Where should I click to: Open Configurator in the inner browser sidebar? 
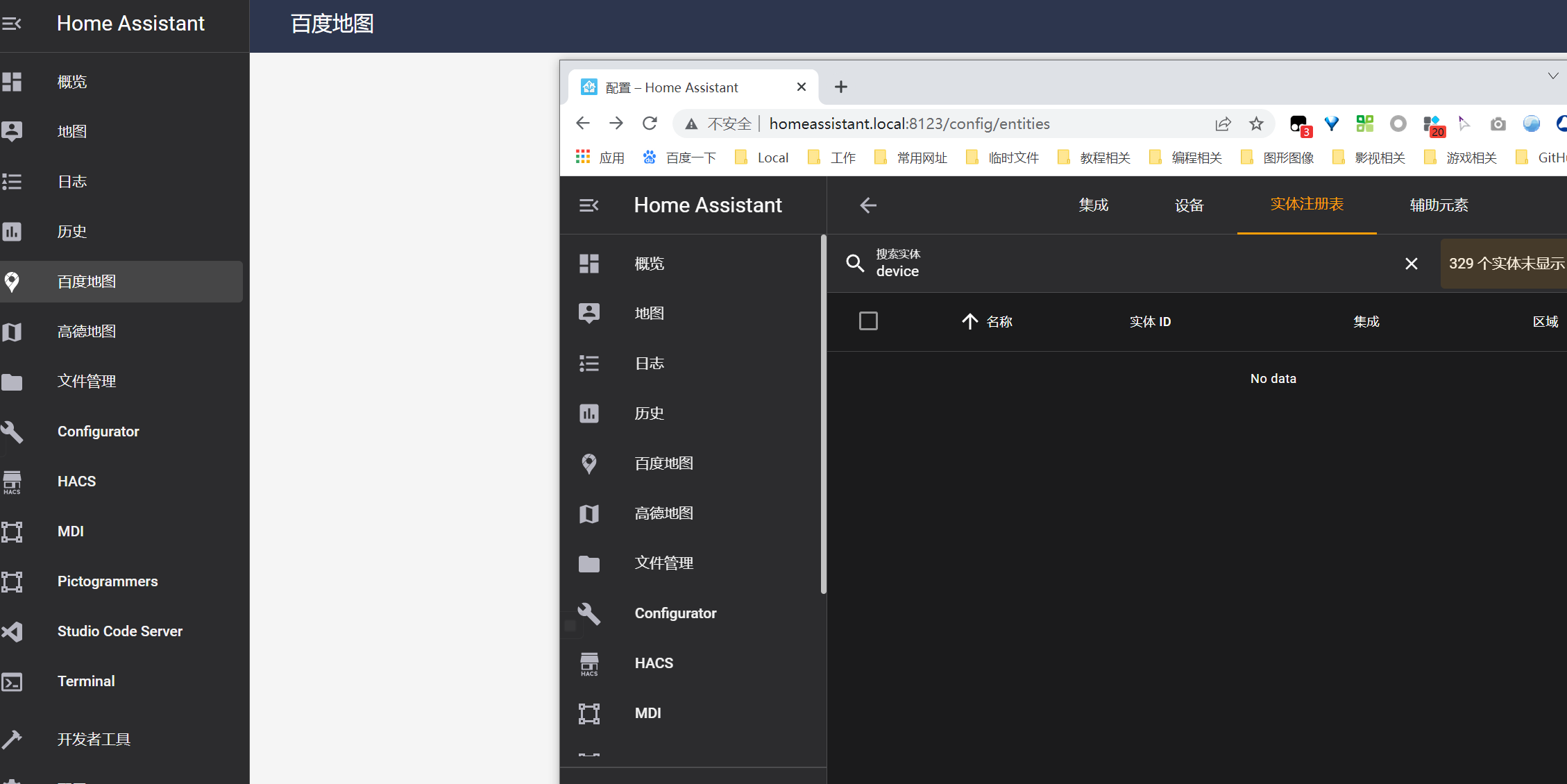point(691,613)
